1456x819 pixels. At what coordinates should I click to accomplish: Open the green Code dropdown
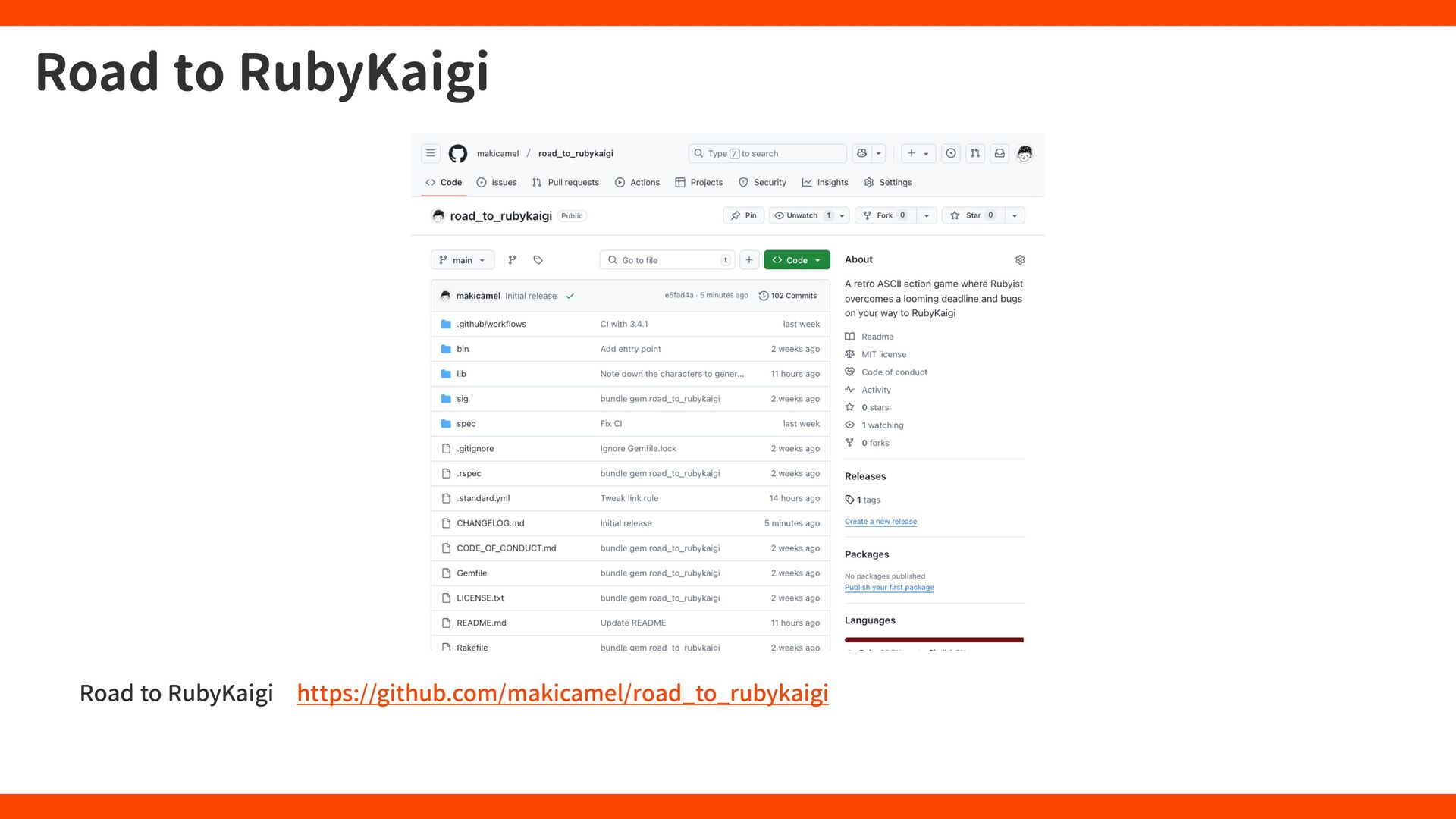796,260
